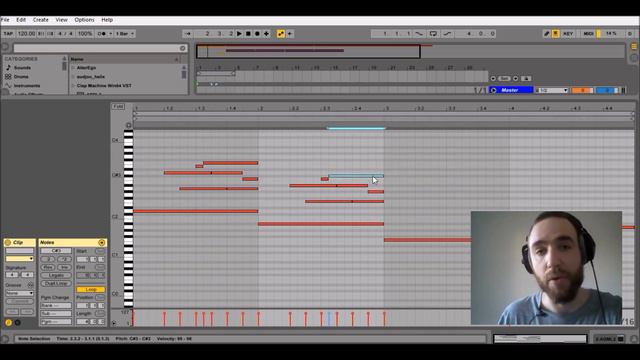Click the long C2 red note
This screenshot has height=360, width=640.
[196, 211]
